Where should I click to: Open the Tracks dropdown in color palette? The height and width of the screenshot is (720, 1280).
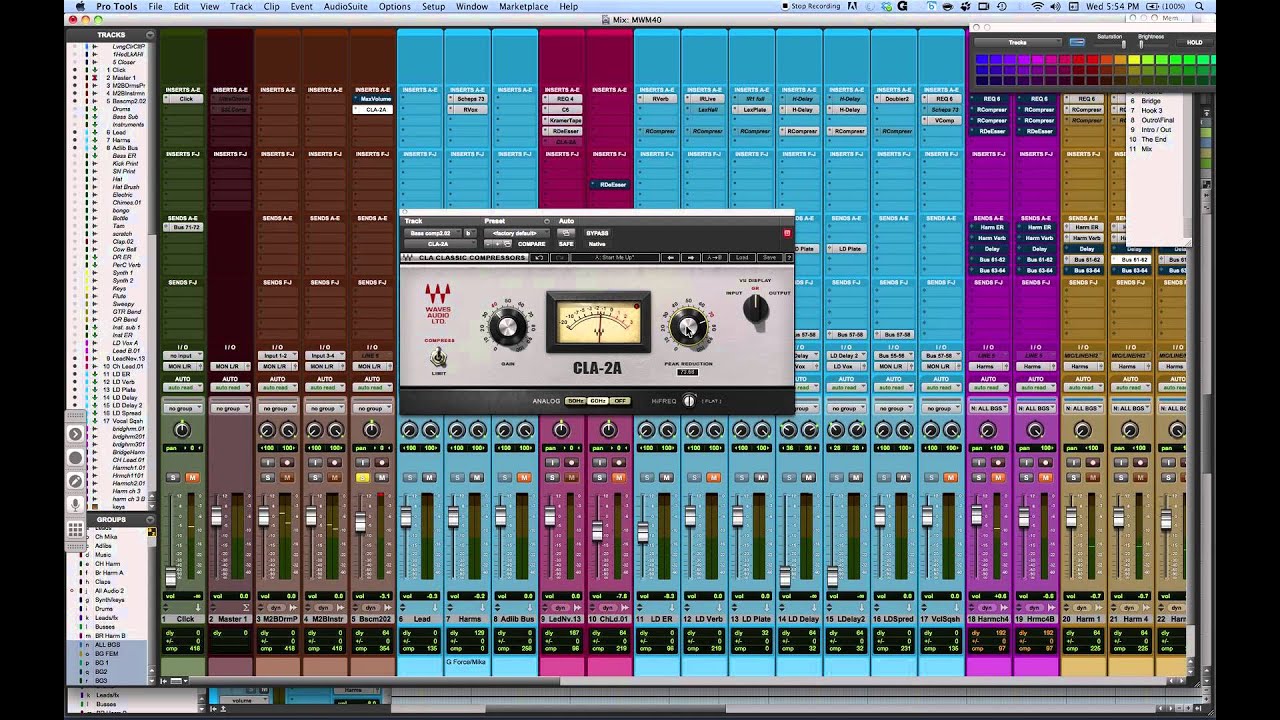[x=1018, y=42]
